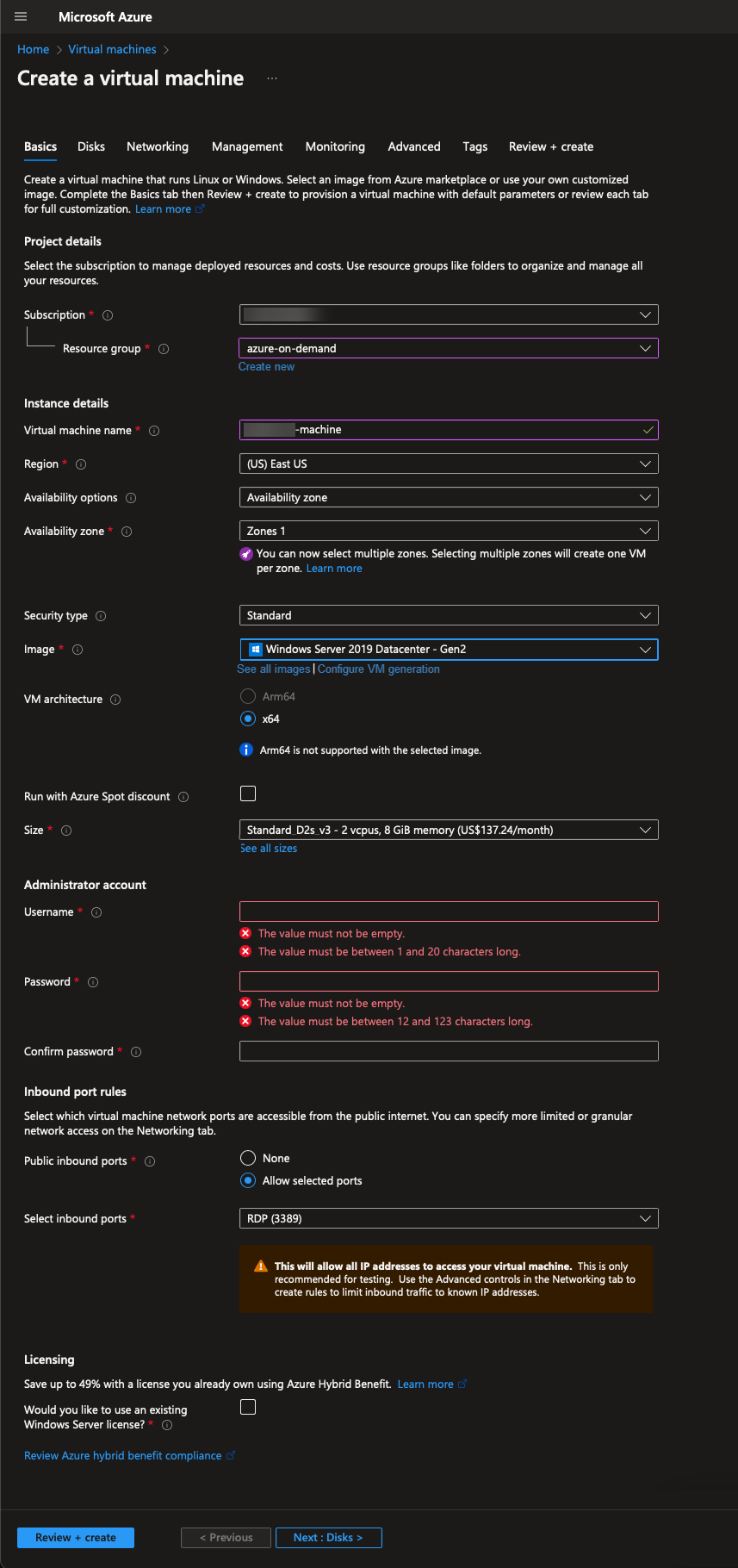The width and height of the screenshot is (738, 1568).
Task: Open the Disks tab
Action: point(91,146)
